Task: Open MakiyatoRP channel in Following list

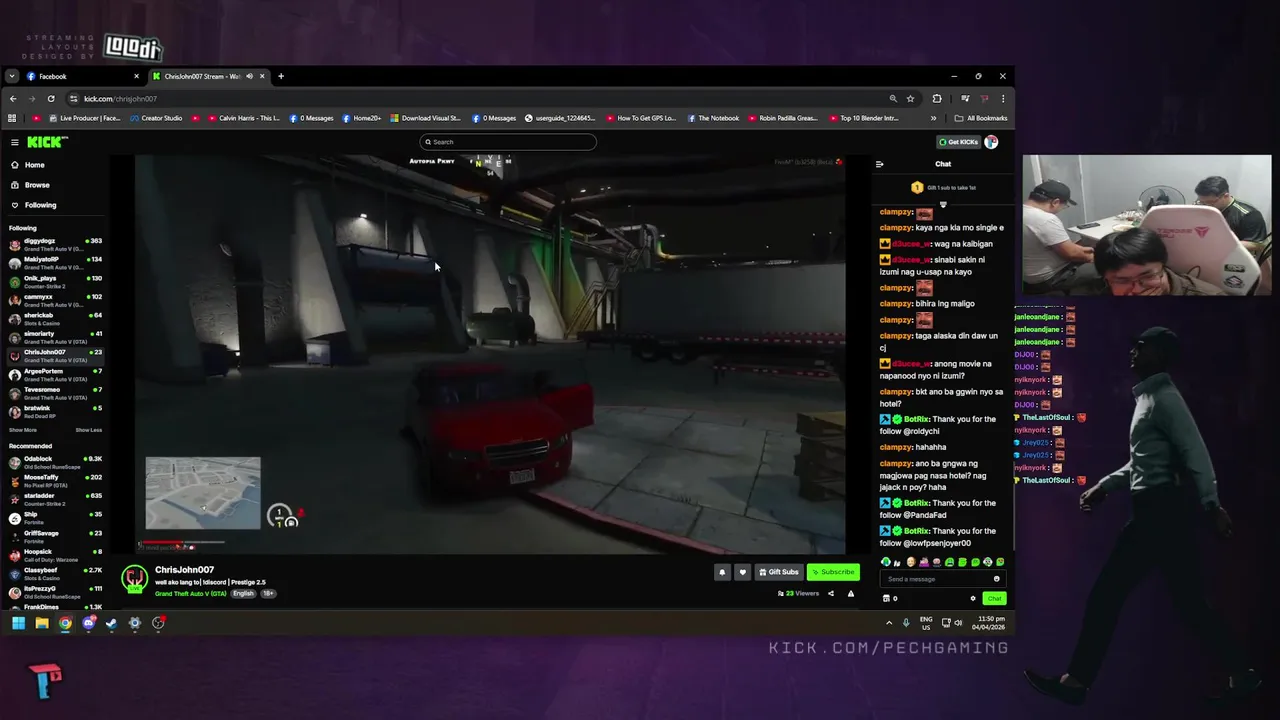Action: click(55, 261)
